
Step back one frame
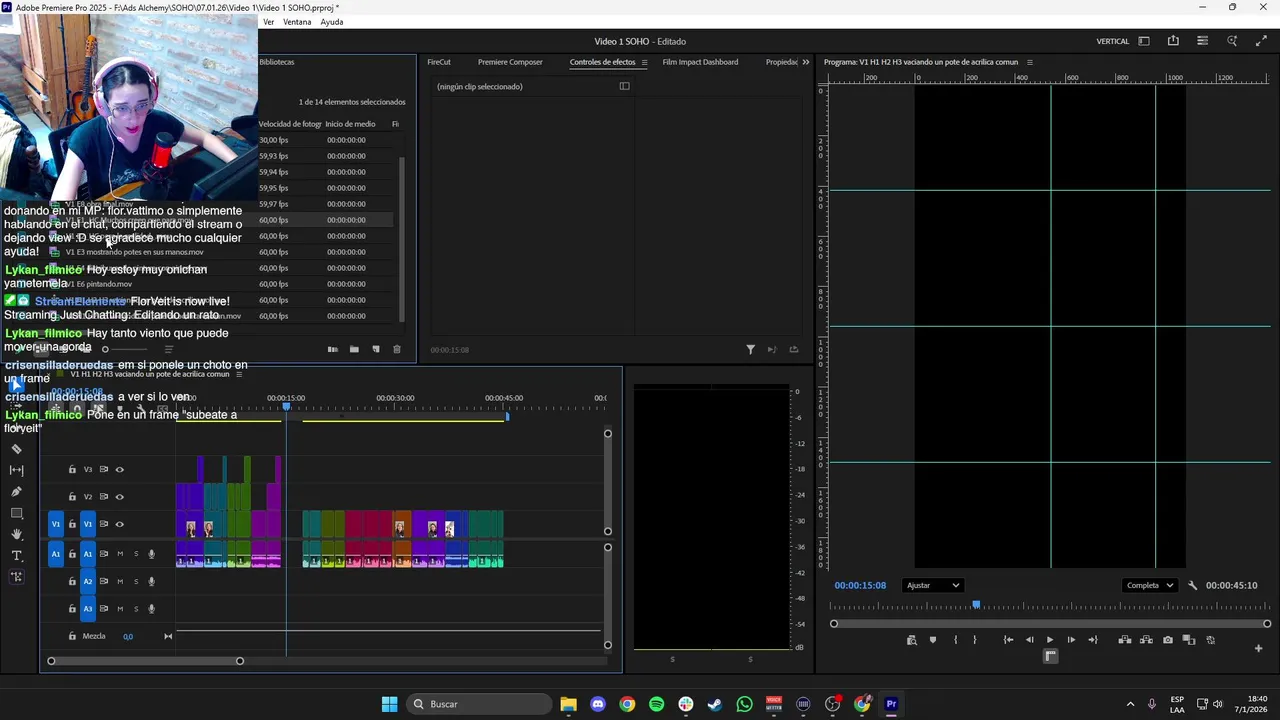click(1029, 640)
